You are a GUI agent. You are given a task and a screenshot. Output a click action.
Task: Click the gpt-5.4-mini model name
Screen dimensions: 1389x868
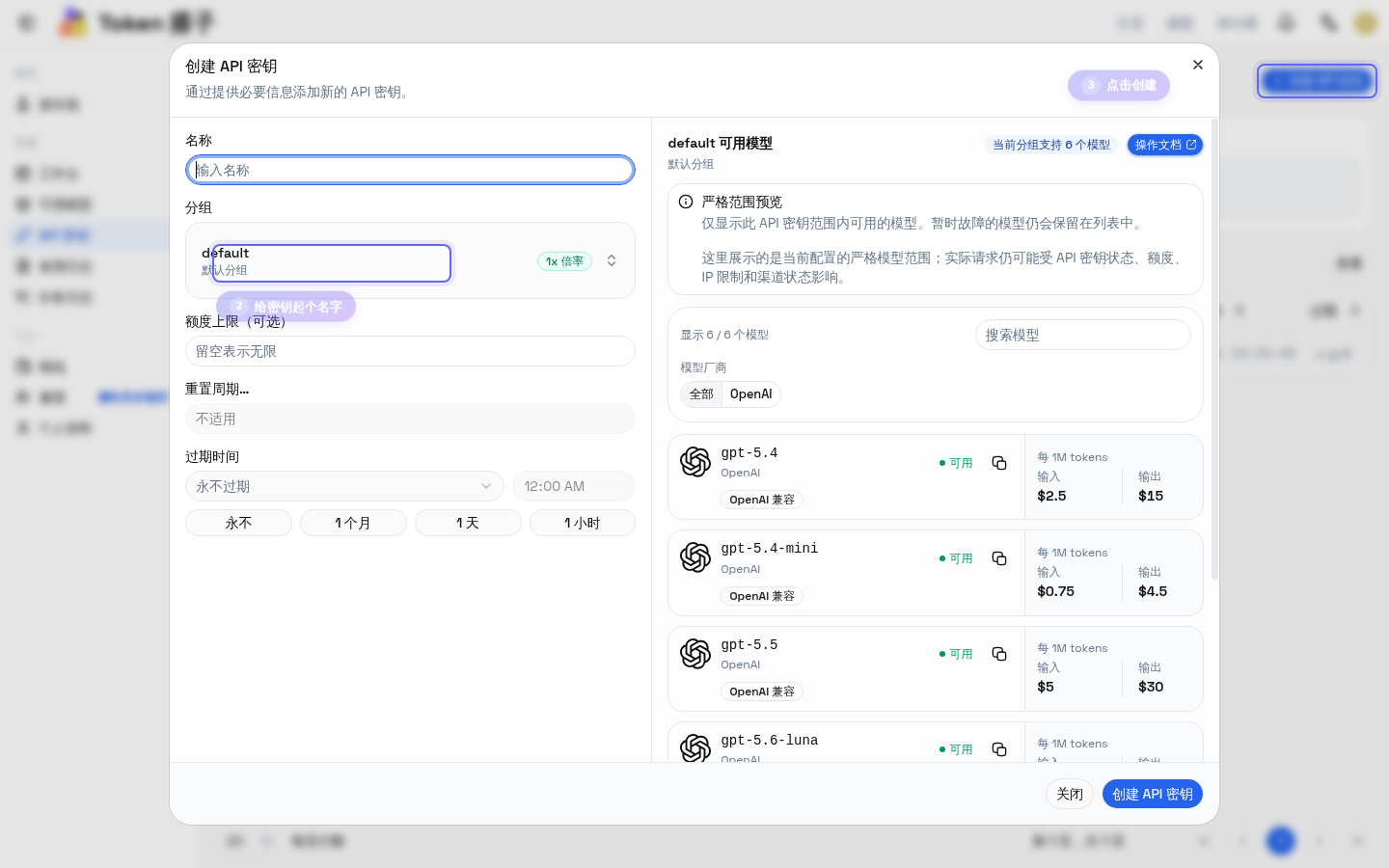pyautogui.click(x=770, y=548)
